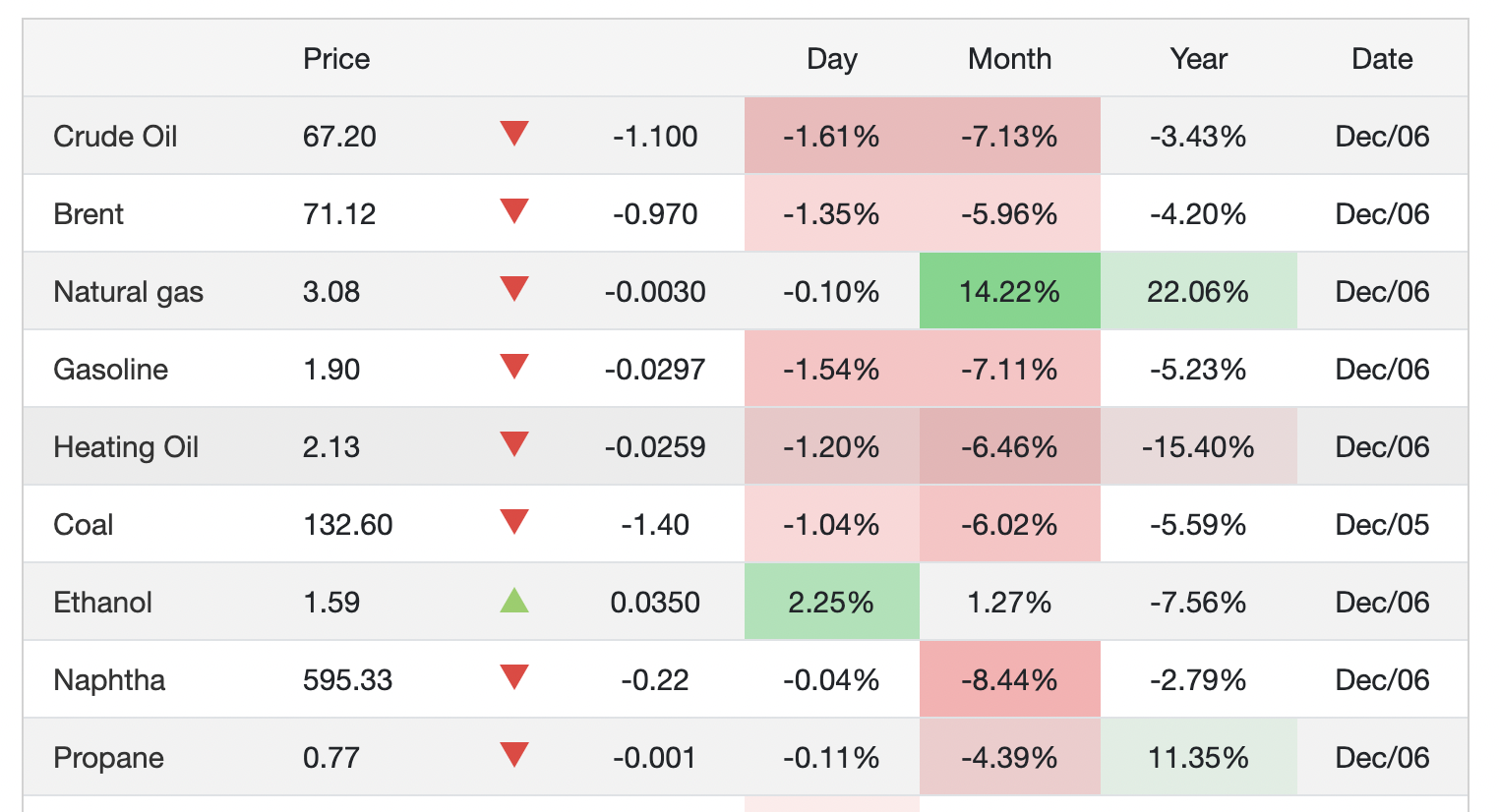This screenshot has width=1499, height=812.
Task: Click the Propane row red down arrow
Action: (514, 755)
